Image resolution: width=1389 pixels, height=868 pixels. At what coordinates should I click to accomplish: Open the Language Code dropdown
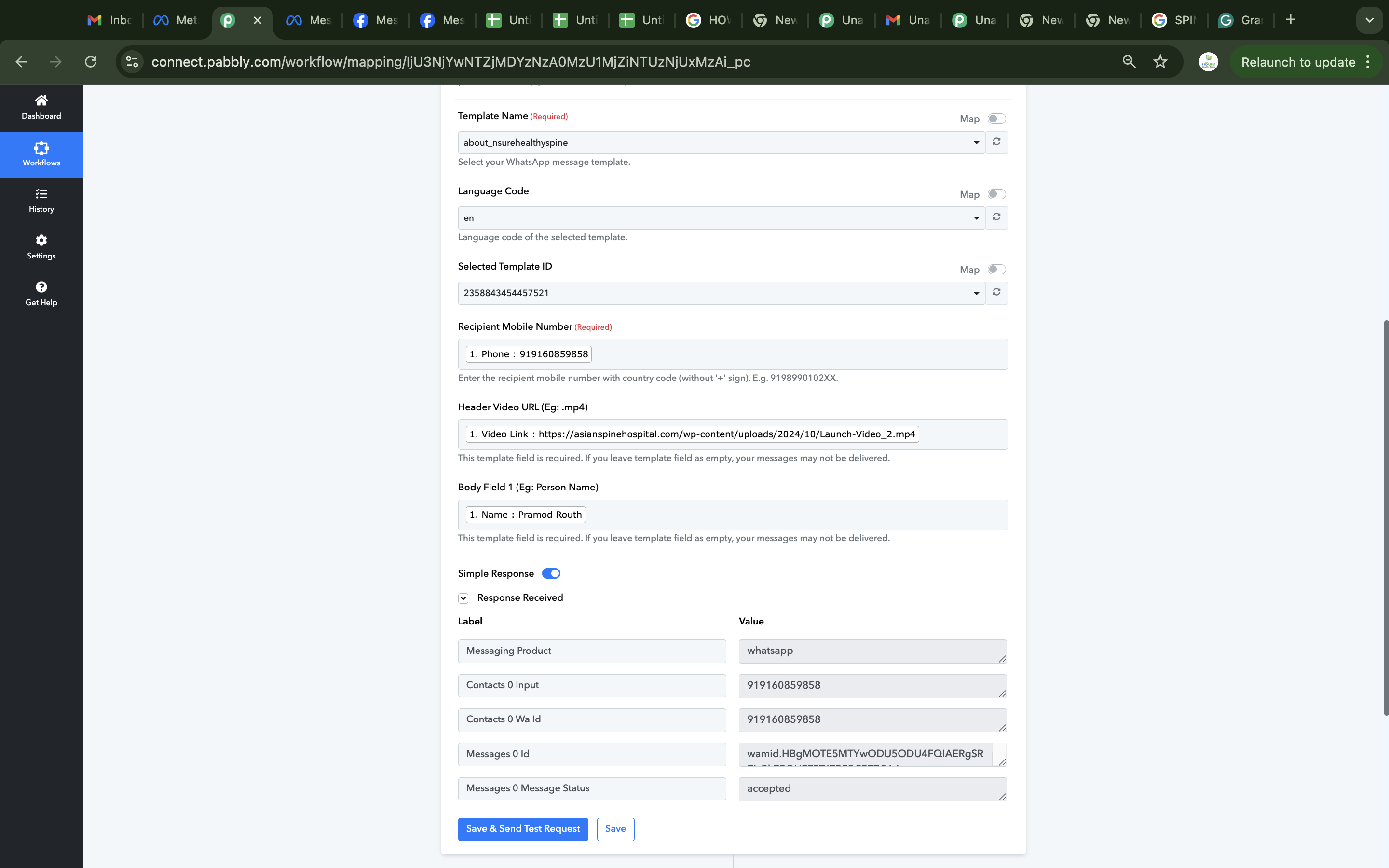722,217
